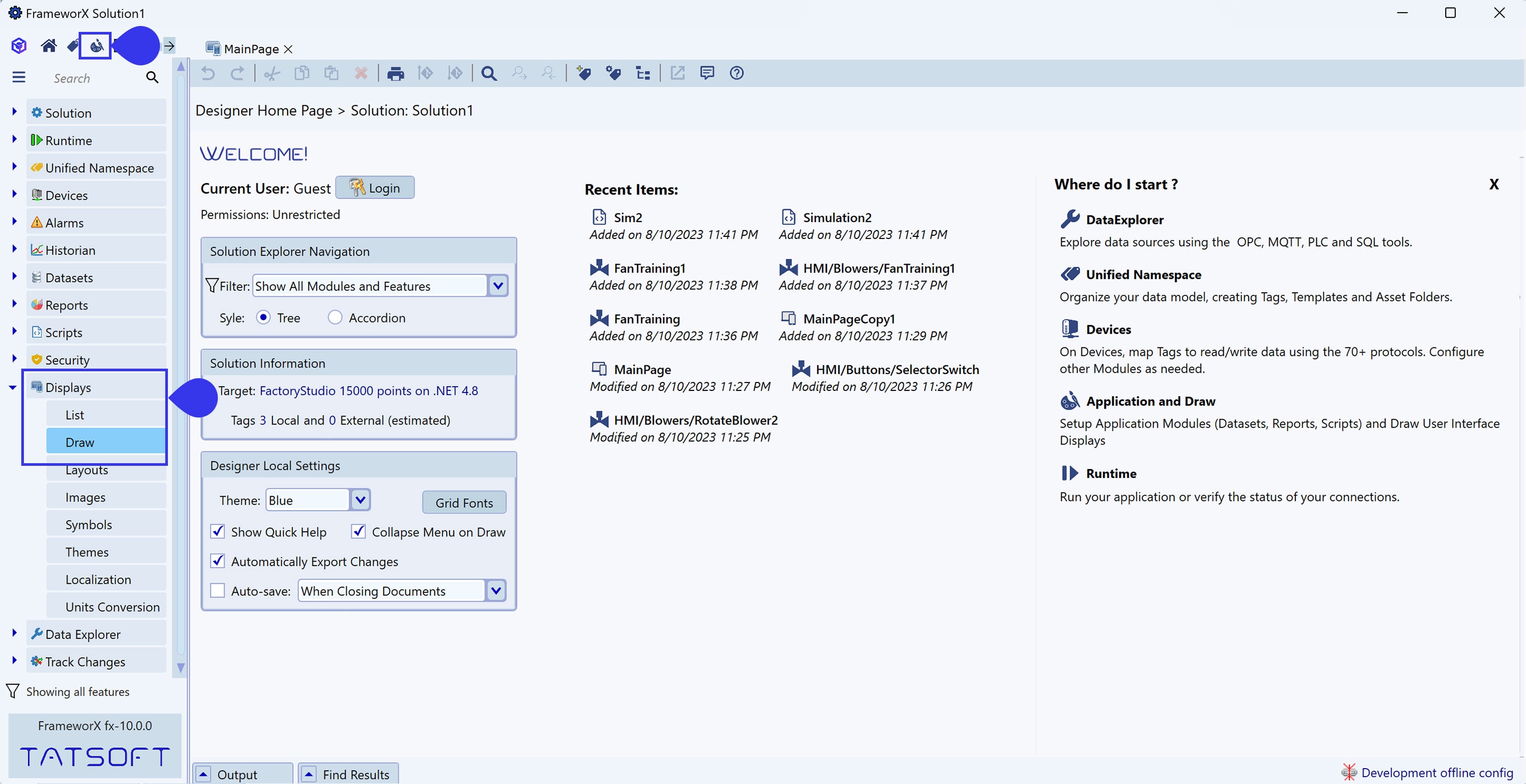This screenshot has width=1526, height=784.
Task: Select the Accordion style radio button
Action: tap(335, 318)
